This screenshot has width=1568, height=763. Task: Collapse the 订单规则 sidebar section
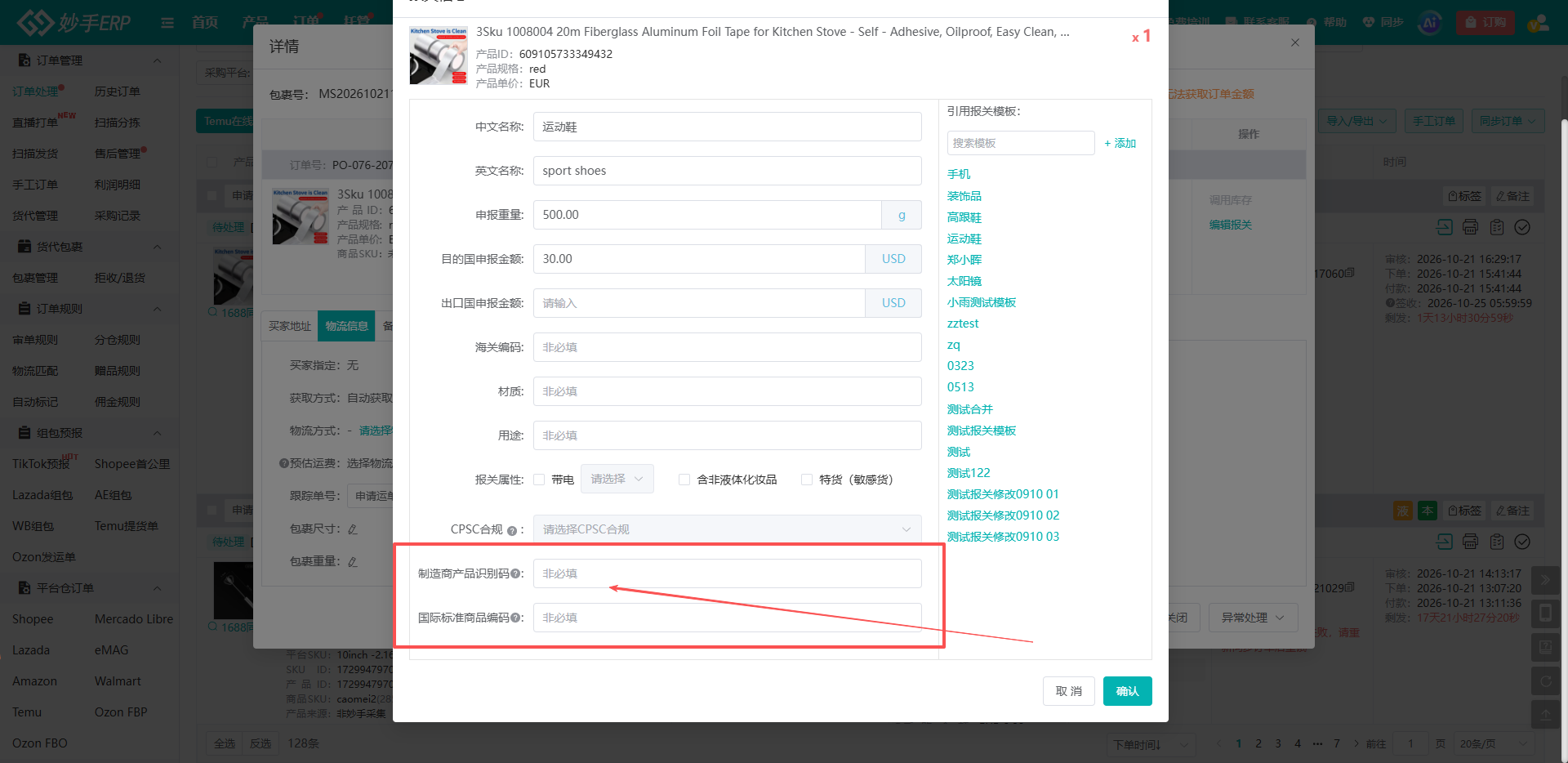157,309
